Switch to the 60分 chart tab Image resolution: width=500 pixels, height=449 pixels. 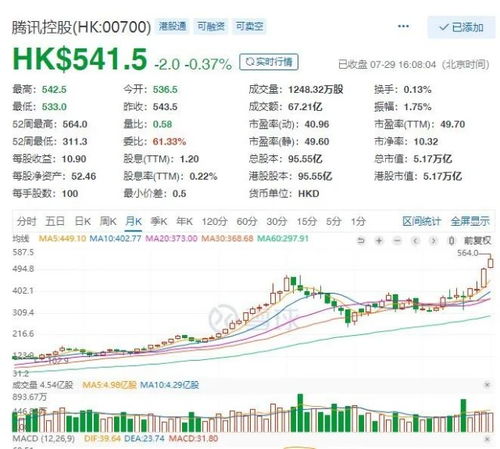247,221
